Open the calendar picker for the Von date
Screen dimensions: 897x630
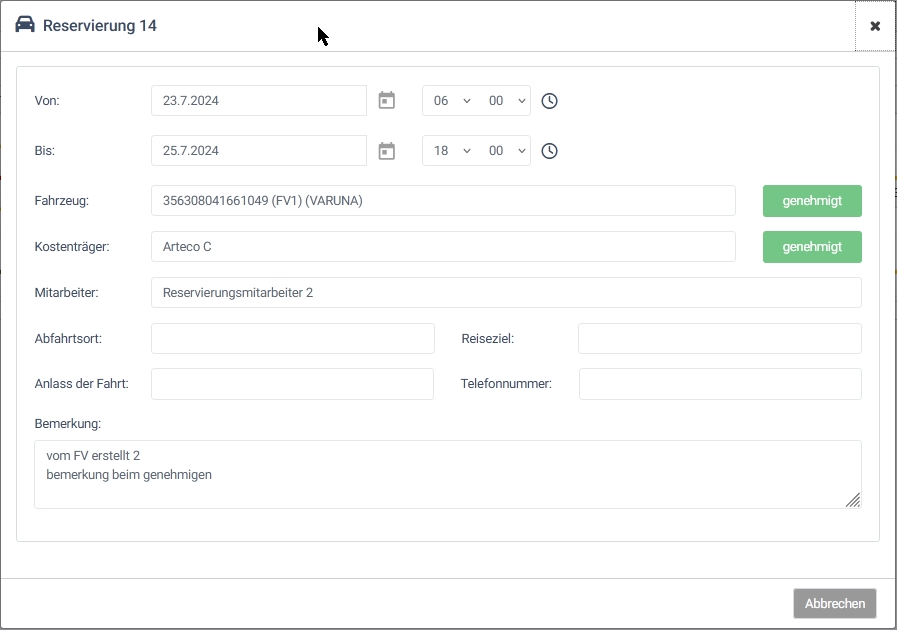(x=386, y=100)
